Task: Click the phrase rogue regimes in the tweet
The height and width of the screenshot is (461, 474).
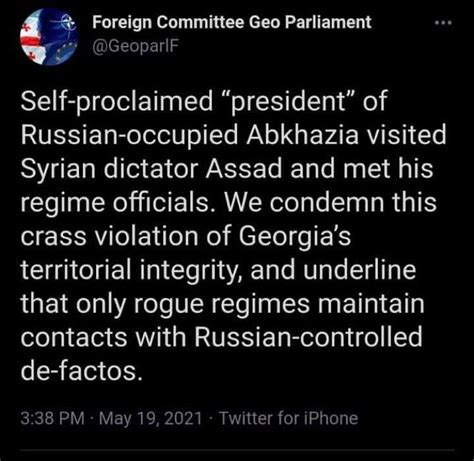Action: 222,304
